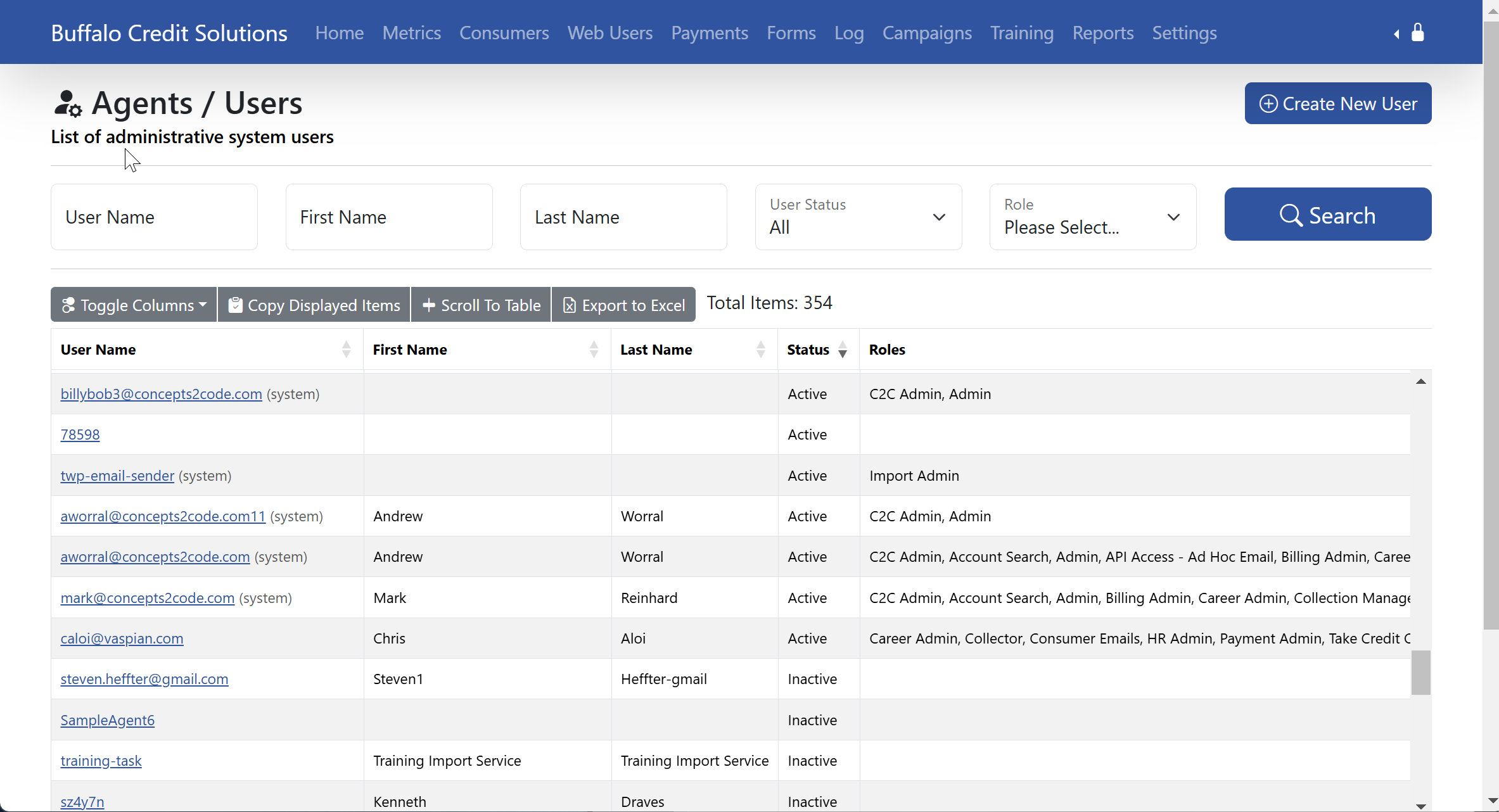The width and height of the screenshot is (1499, 812).
Task: Click the lock icon in top navbar
Action: tap(1418, 32)
